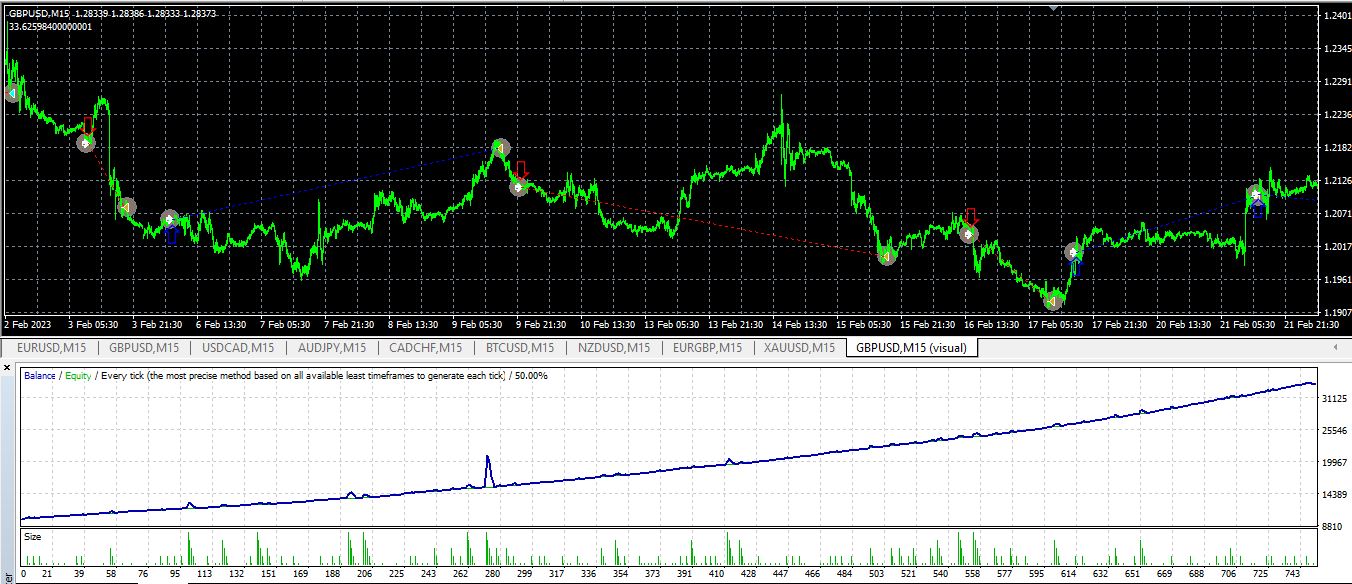Click the blue buy arrow near 3 Feb 21:30
The image size is (1352, 584).
[x=171, y=235]
